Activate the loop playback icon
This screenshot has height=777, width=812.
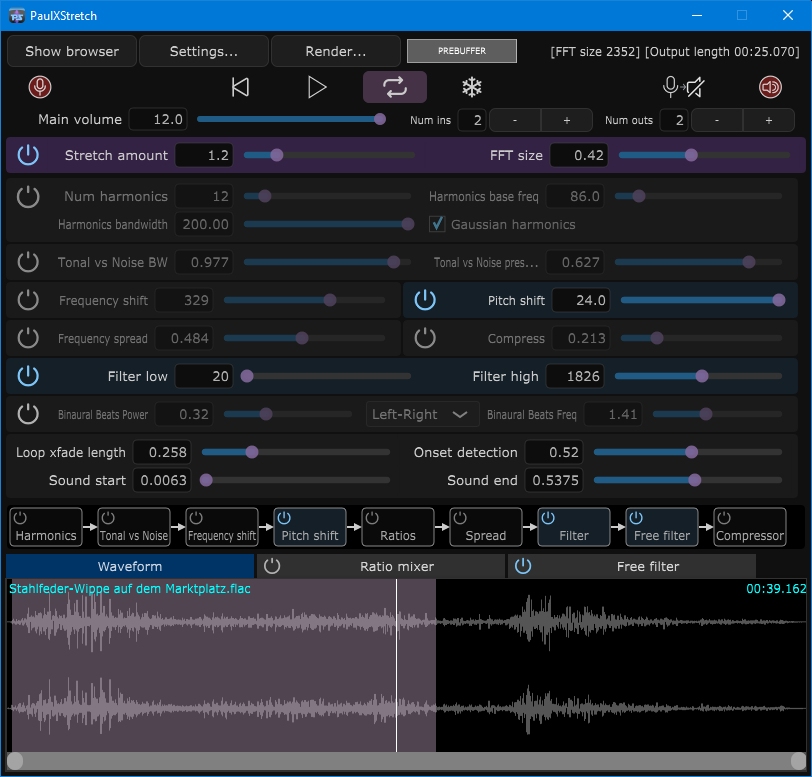tap(394, 87)
